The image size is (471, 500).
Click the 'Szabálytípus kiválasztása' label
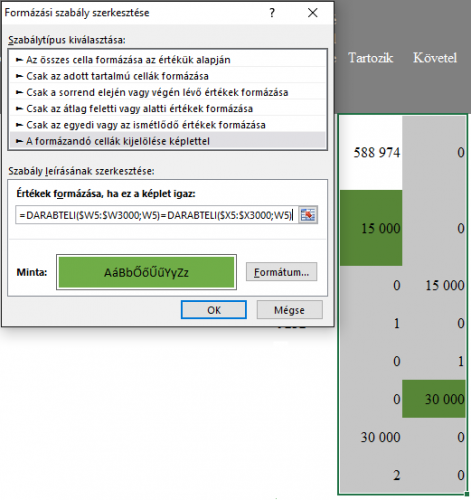(x=67, y=40)
